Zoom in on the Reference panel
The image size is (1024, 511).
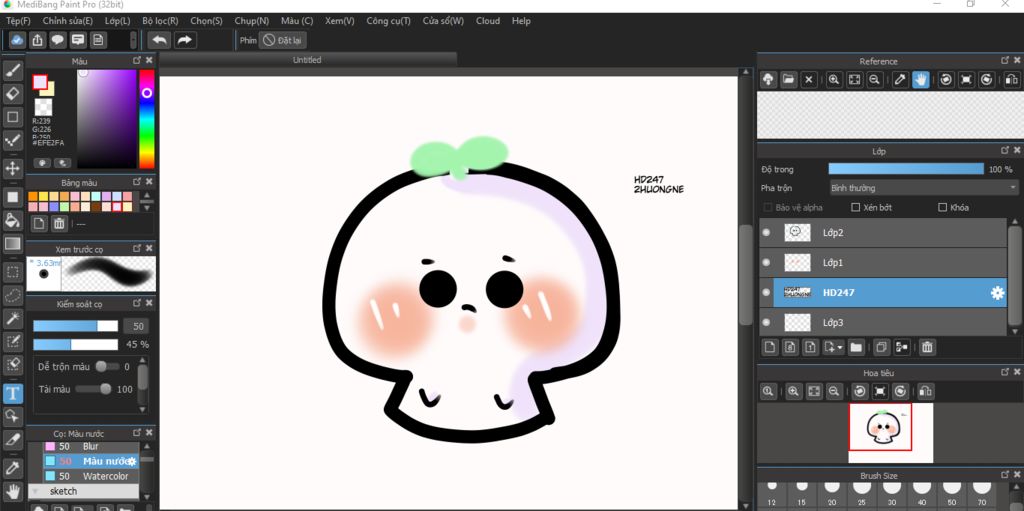pos(834,80)
